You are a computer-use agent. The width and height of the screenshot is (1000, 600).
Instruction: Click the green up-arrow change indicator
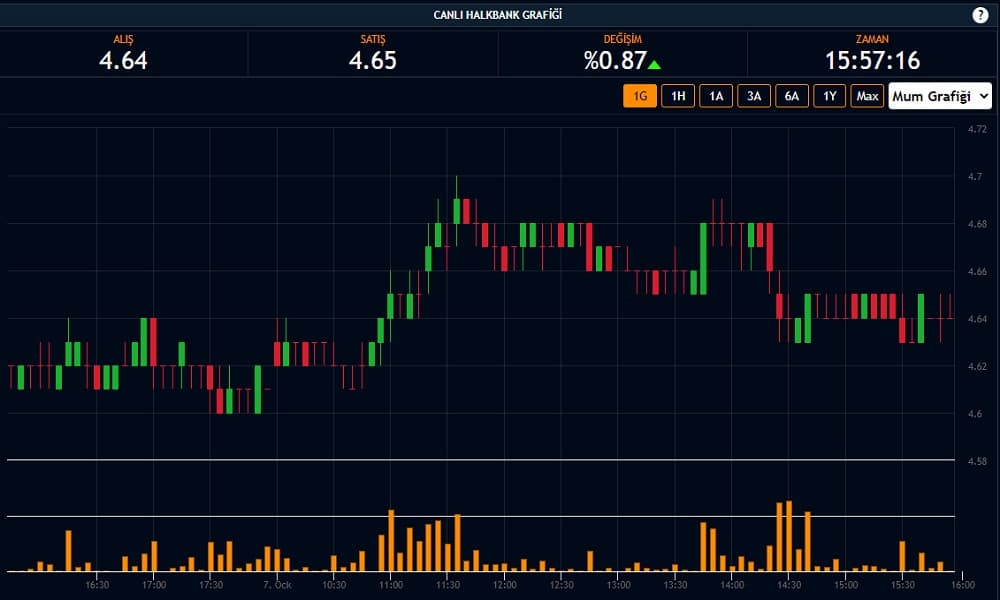pyautogui.click(x=654, y=64)
